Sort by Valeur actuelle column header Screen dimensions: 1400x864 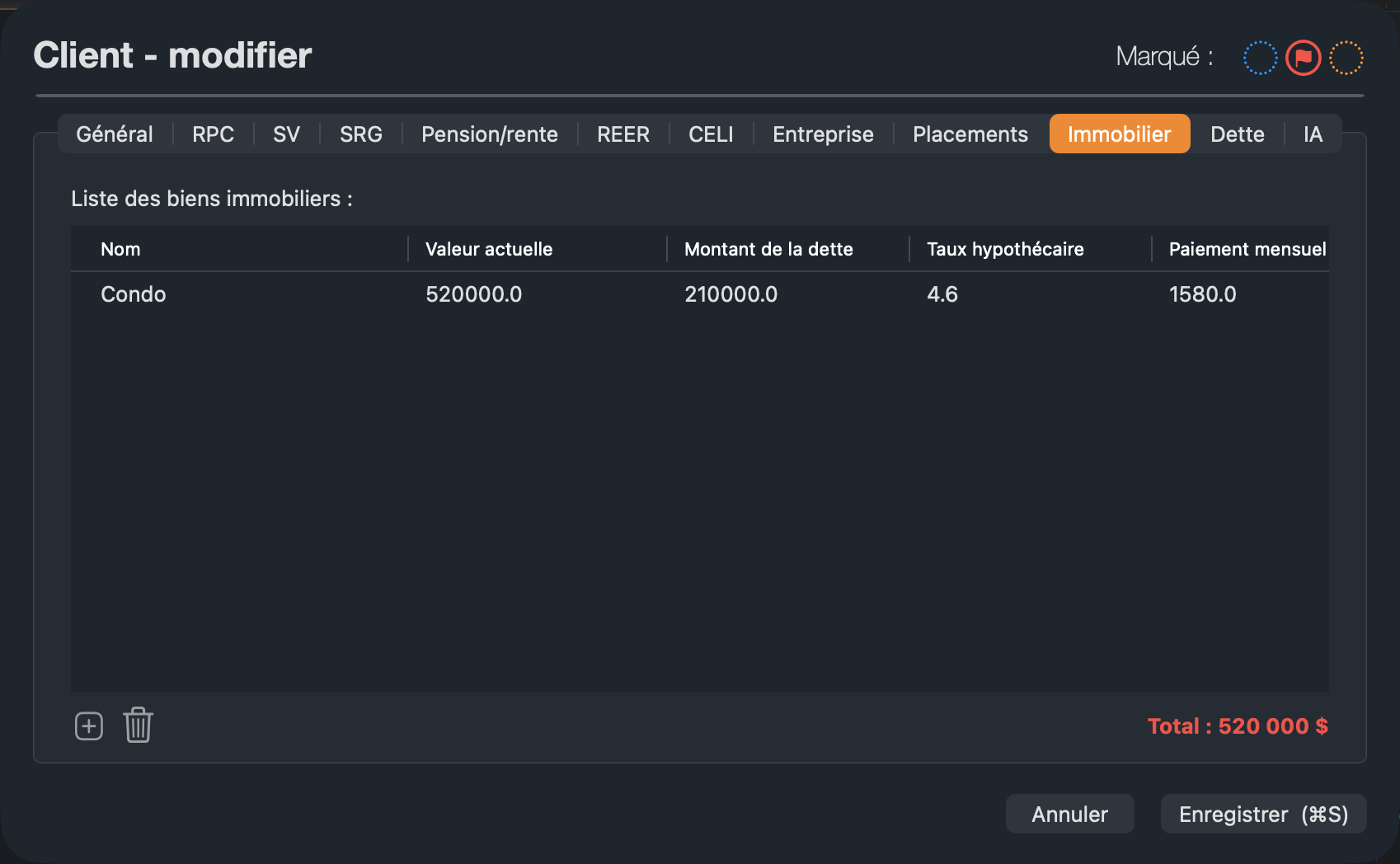[x=538, y=249]
